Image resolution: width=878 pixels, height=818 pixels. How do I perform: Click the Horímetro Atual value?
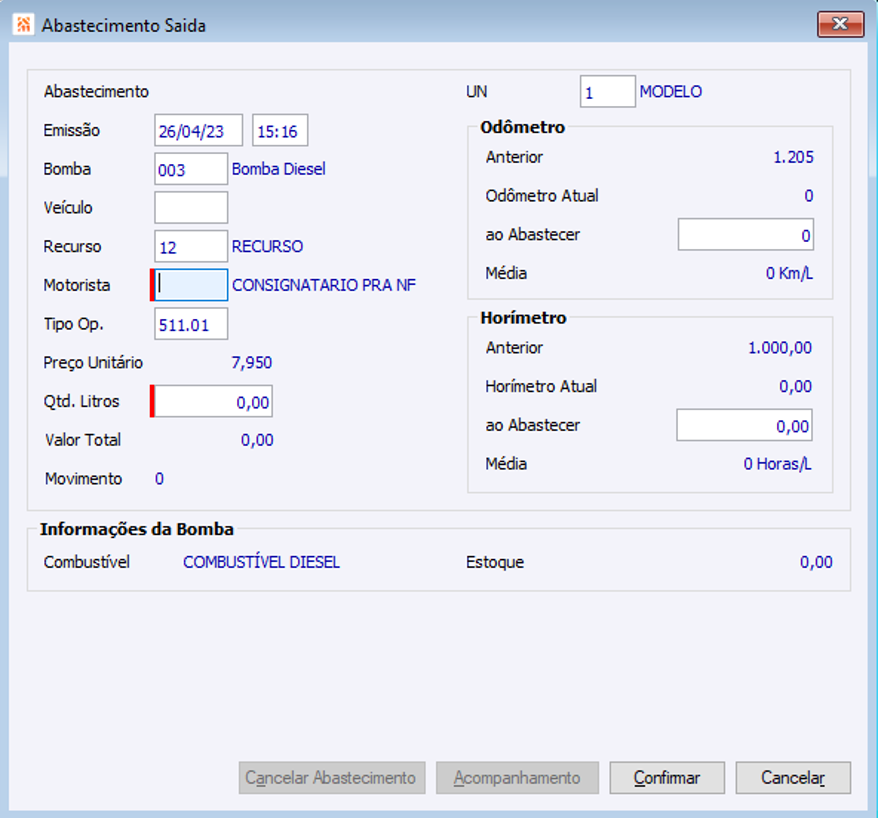tap(795, 386)
